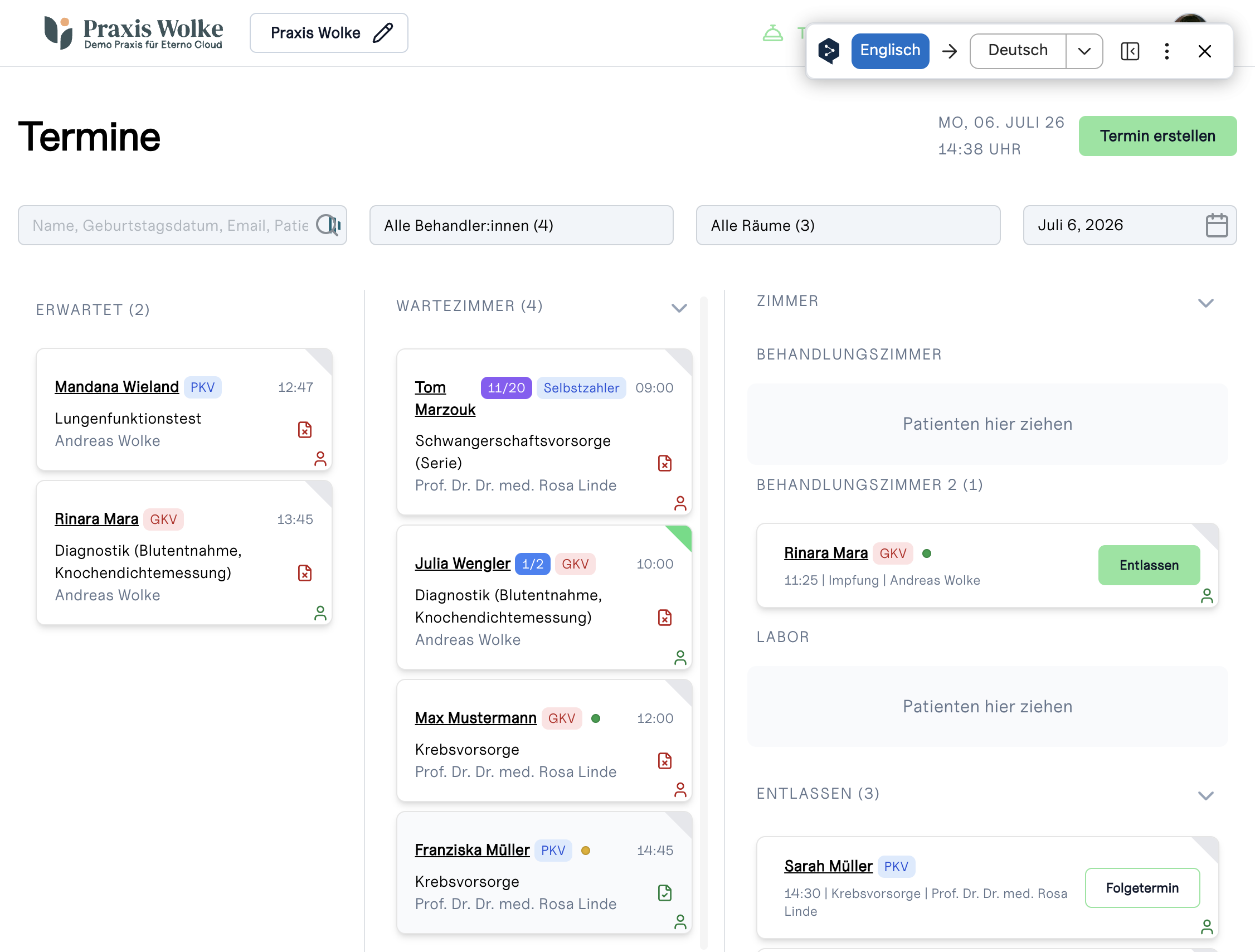Open the Alle Behandler:innen (4) dropdown
The image size is (1255, 952).
[x=521, y=225]
